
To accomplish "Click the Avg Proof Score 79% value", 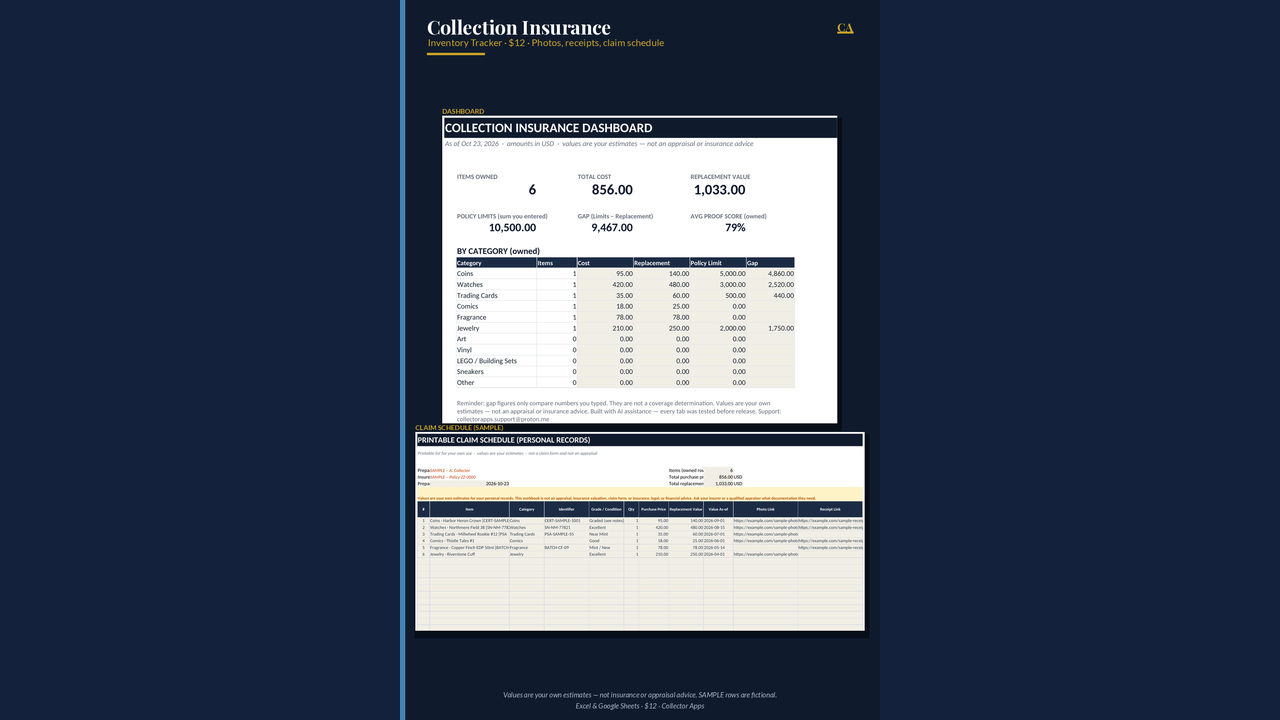I will point(735,228).
